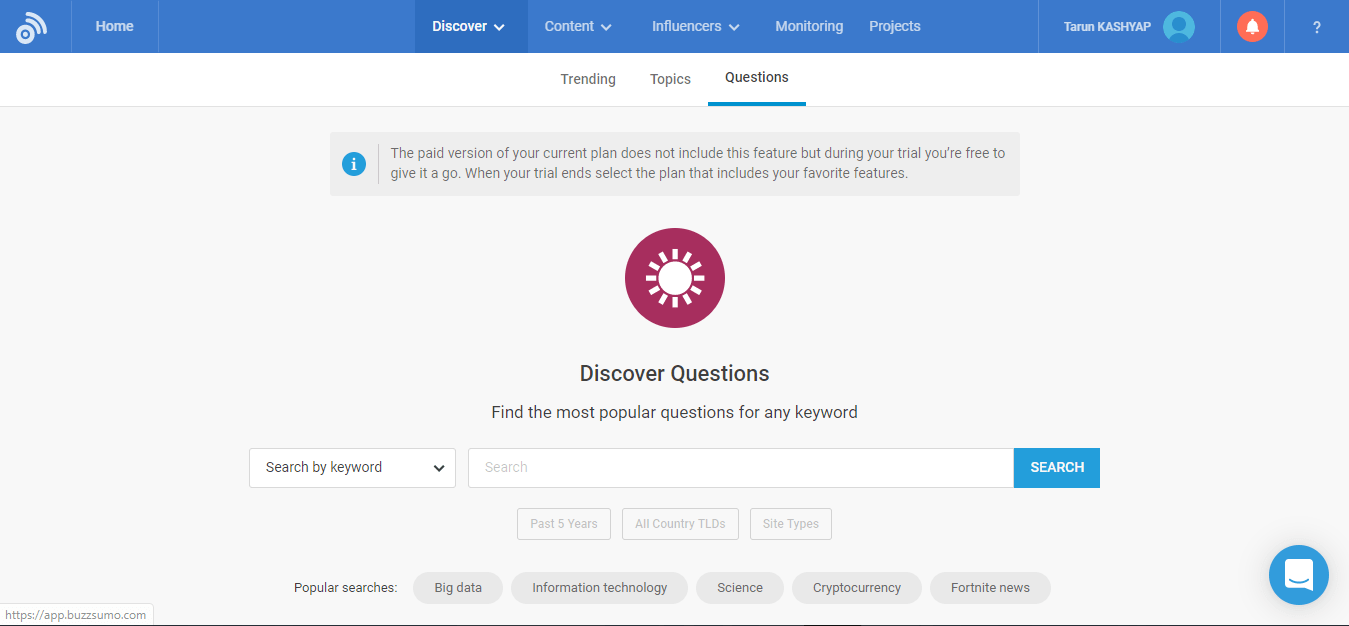Expand the Content dropdown menu
The image size is (1349, 626).
[x=578, y=27]
